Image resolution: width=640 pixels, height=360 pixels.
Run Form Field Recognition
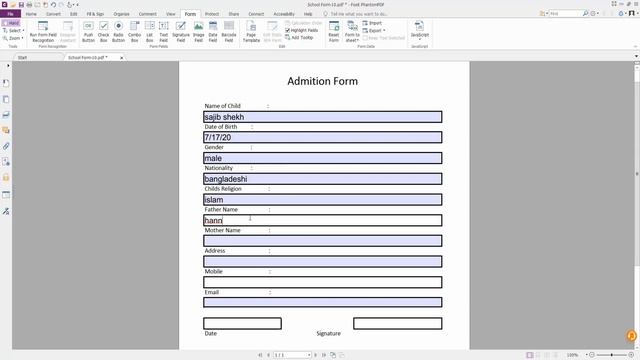(43, 31)
